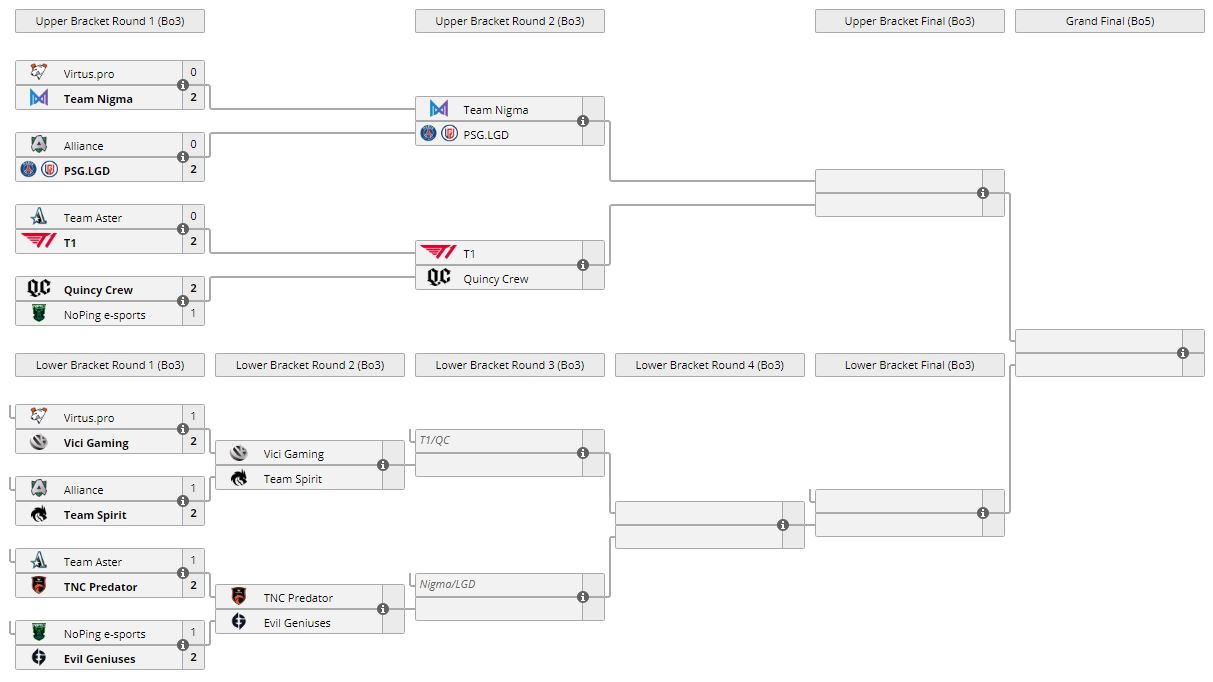Expand info for Vici Gaming vs Team Spirit match
The width and height of the screenshot is (1213, 682).
coord(383,465)
